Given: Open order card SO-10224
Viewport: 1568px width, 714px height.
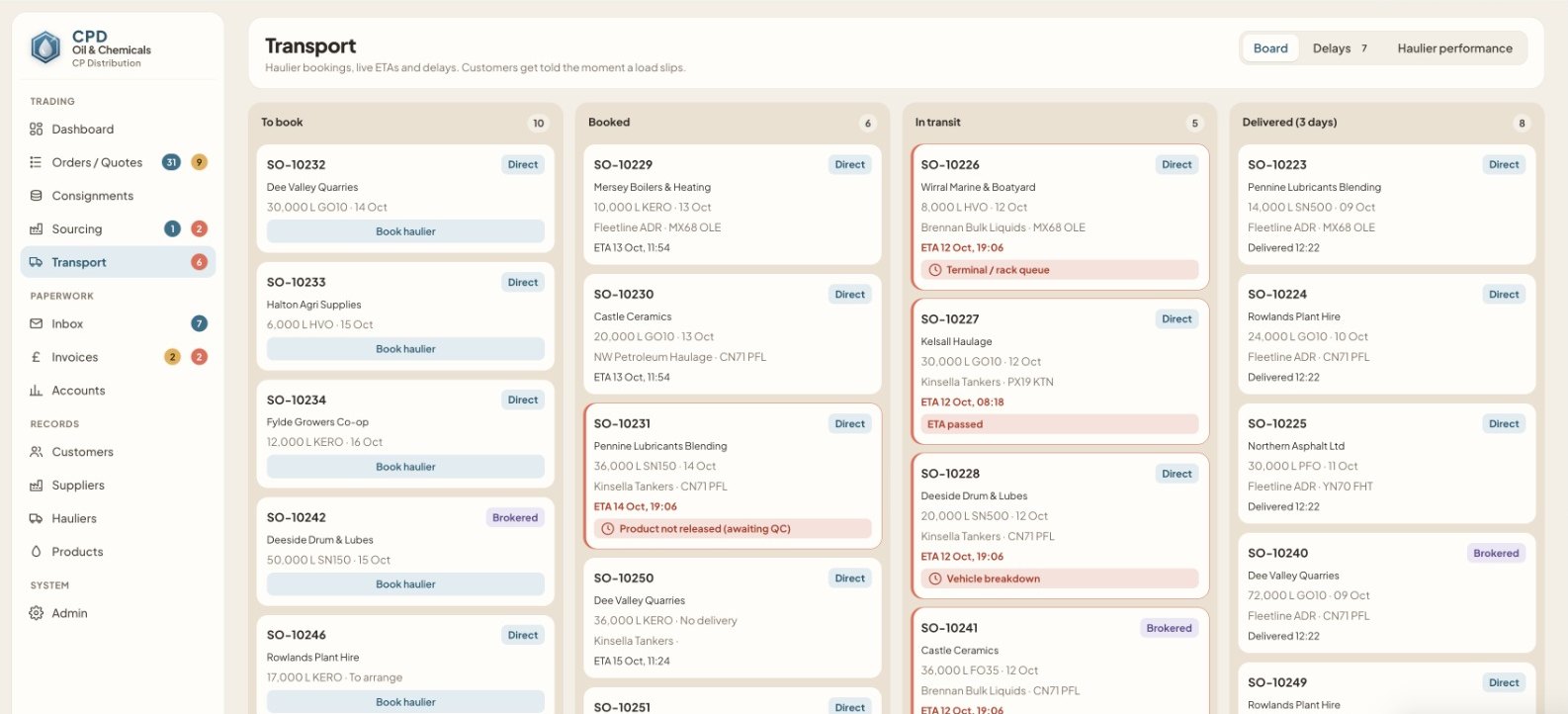Looking at the screenshot, I should pos(1386,334).
